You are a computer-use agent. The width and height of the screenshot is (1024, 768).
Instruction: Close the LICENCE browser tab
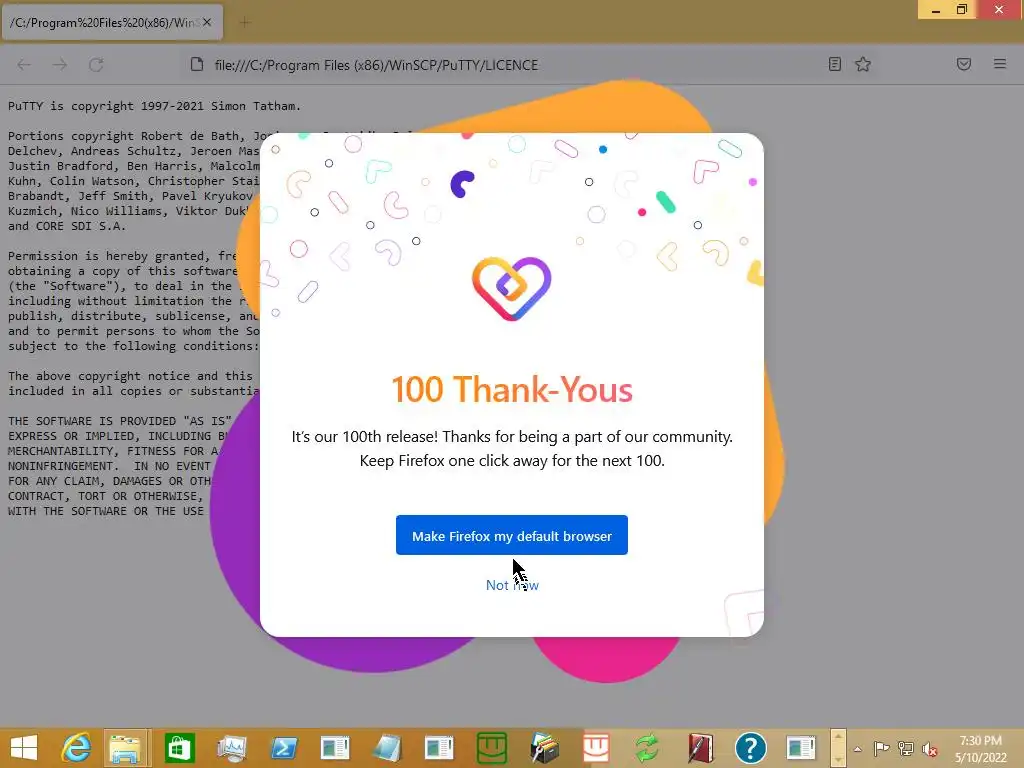207,23
